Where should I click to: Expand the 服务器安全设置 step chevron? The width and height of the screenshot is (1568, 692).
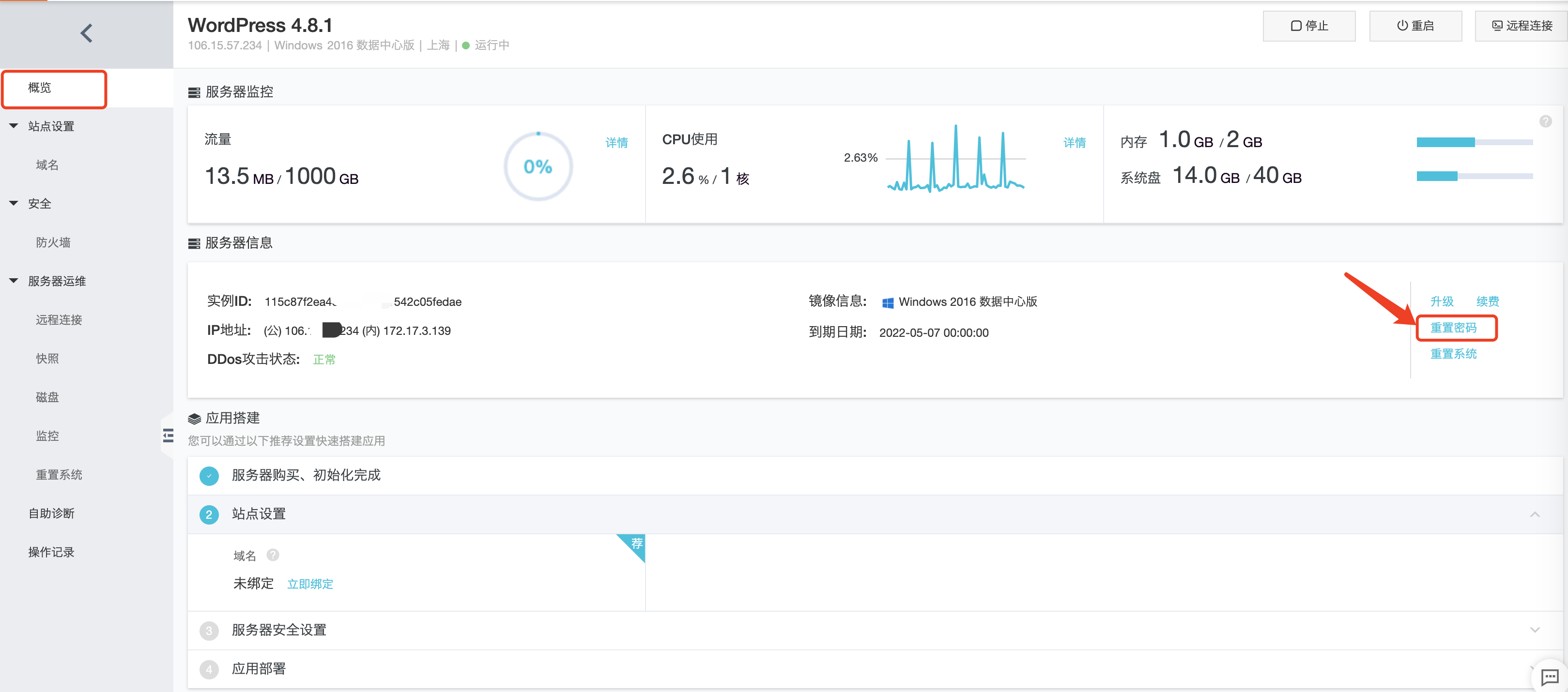pyautogui.click(x=1535, y=630)
